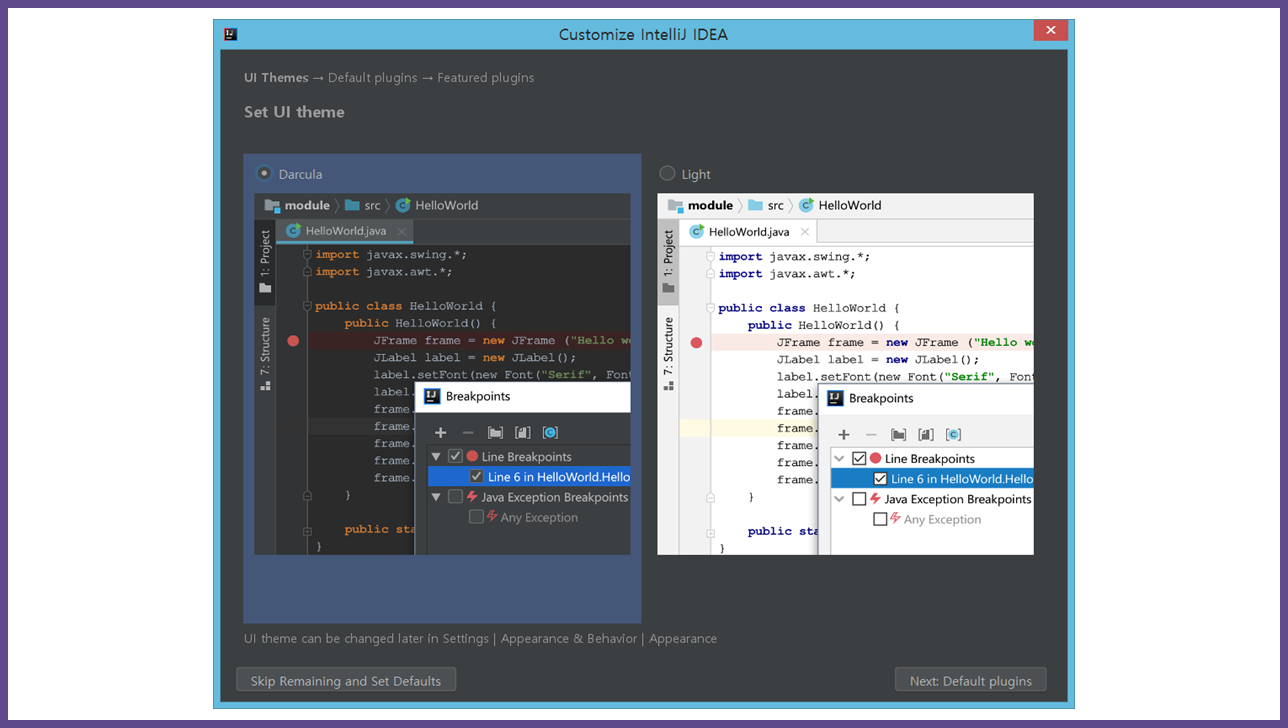The height and width of the screenshot is (728, 1288).
Task: Click src folder icon in Light preview
Action: pyautogui.click(x=755, y=205)
